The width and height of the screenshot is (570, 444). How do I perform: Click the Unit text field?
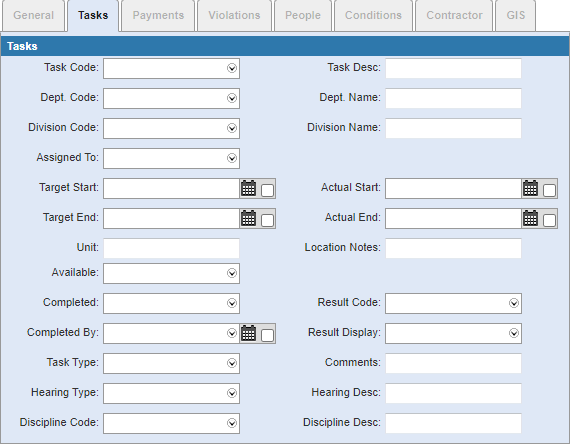[171, 248]
